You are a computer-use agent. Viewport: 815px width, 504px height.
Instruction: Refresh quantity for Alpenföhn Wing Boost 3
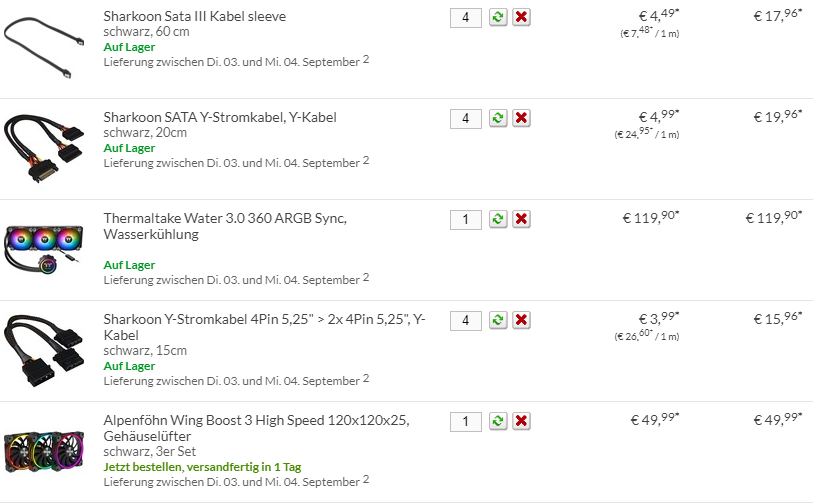[x=498, y=421]
